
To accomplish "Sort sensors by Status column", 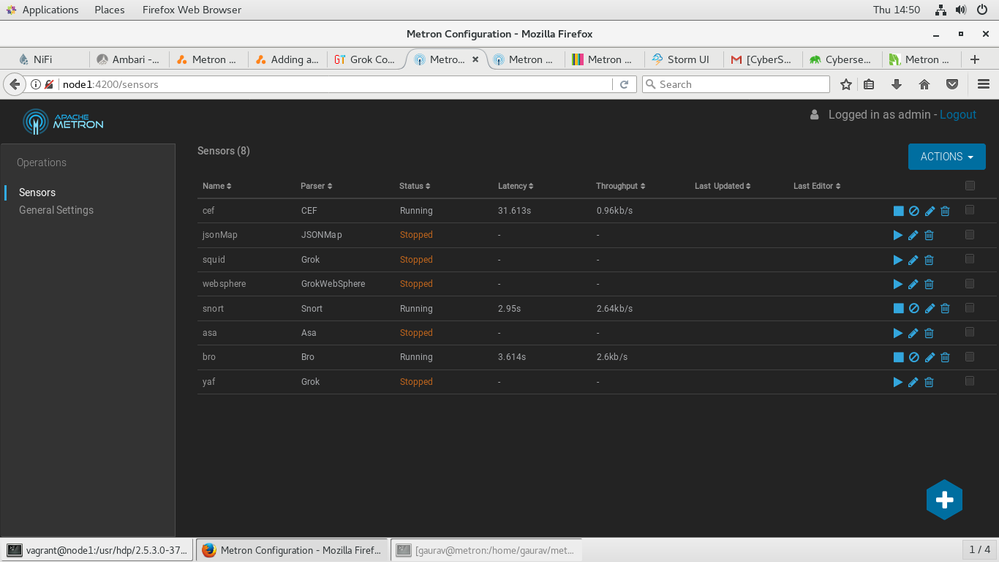I will 414,186.
